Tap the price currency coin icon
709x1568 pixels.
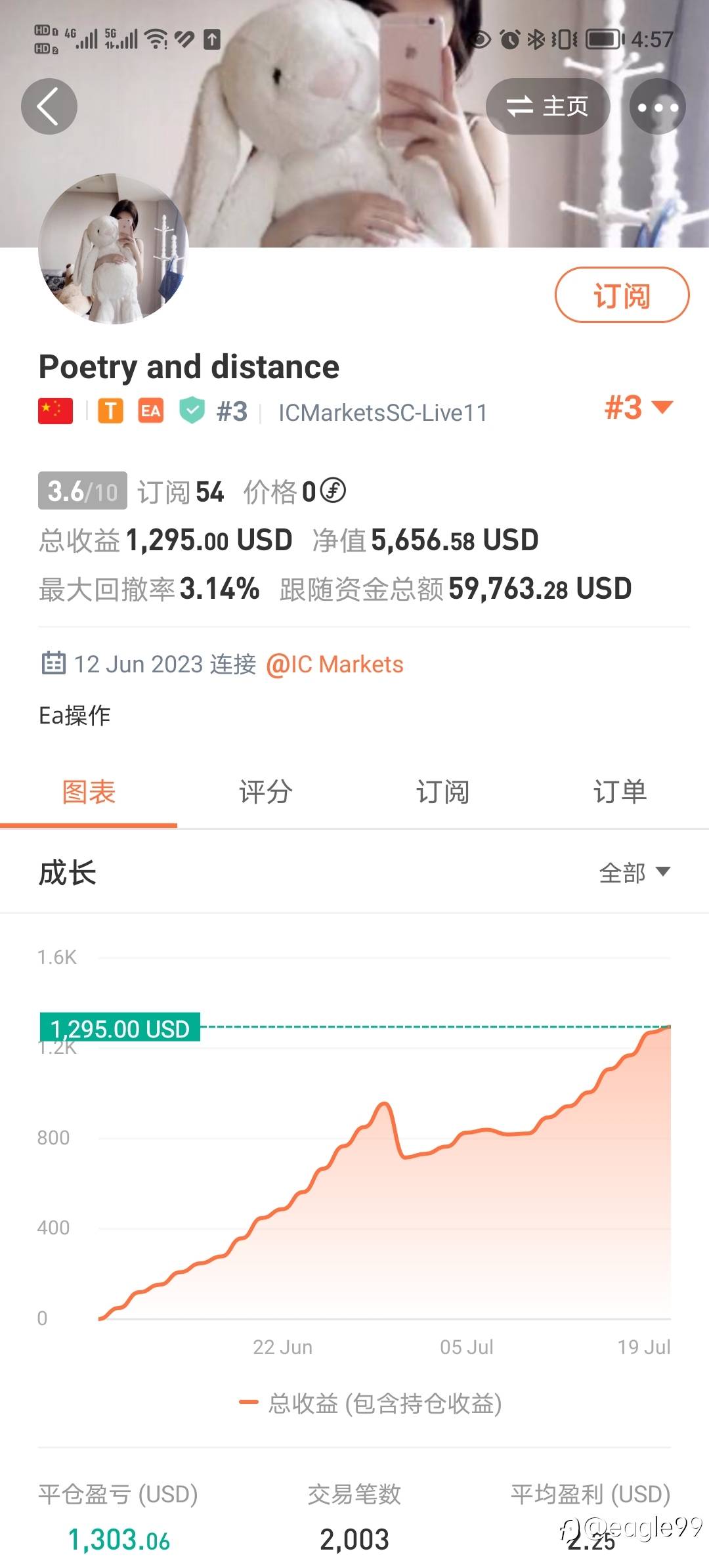[x=333, y=490]
